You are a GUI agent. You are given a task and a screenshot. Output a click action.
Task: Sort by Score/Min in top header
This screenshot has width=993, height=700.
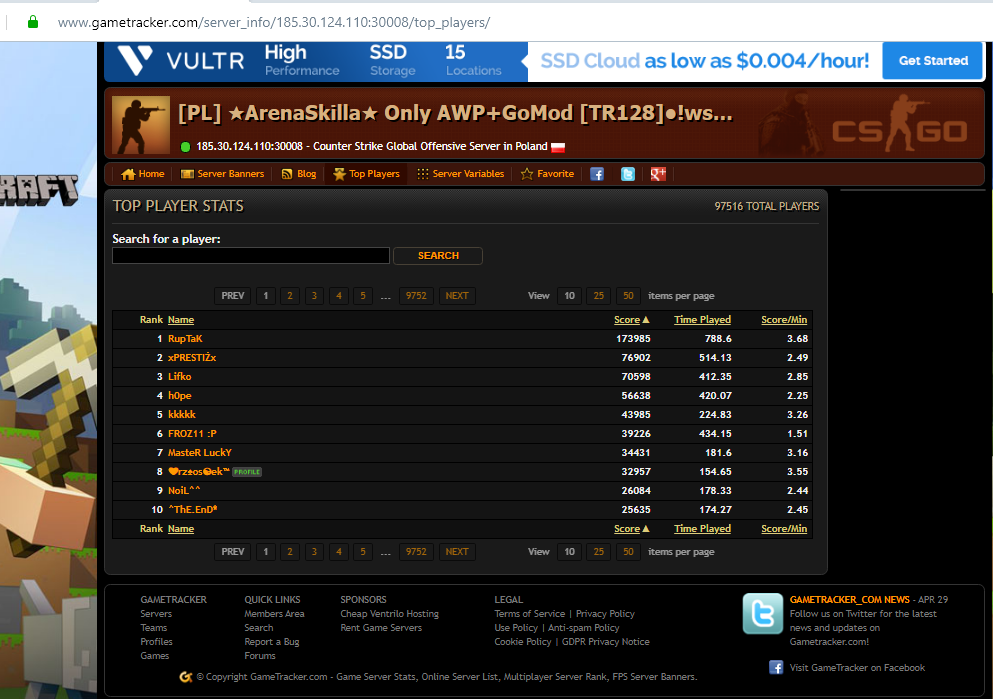pos(784,320)
